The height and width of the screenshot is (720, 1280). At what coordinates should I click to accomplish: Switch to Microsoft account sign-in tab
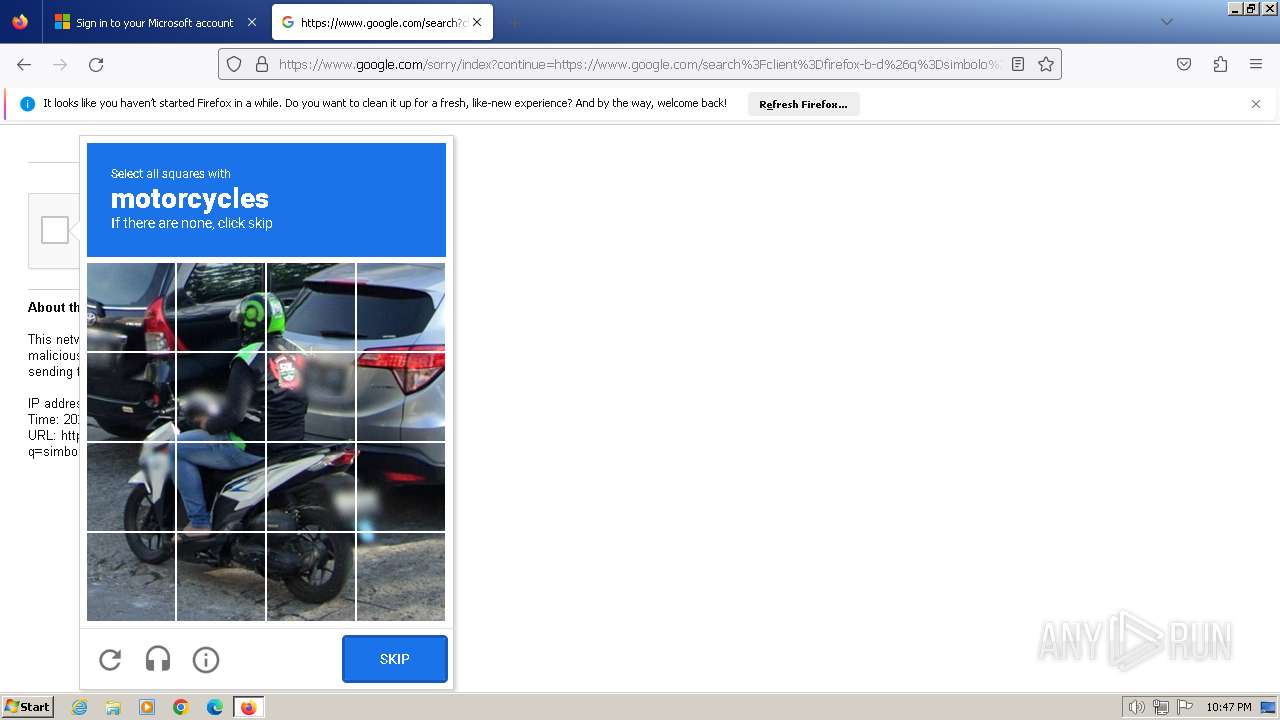(x=144, y=22)
